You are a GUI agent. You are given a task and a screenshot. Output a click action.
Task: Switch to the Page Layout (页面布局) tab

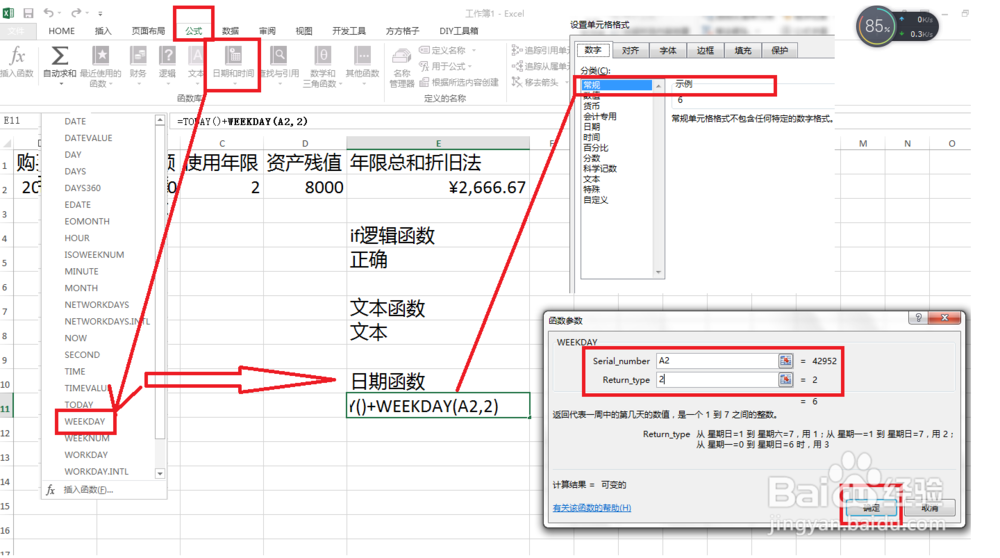(148, 31)
